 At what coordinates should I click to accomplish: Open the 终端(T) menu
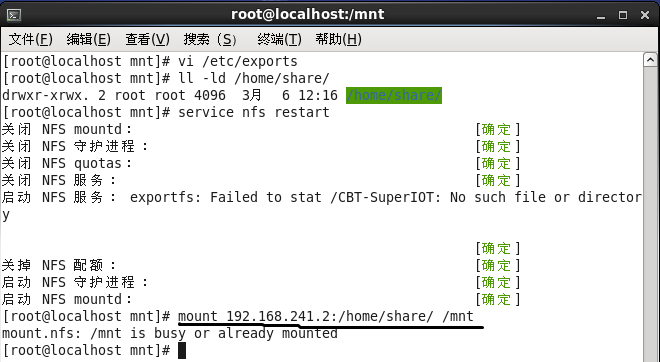(x=279, y=40)
